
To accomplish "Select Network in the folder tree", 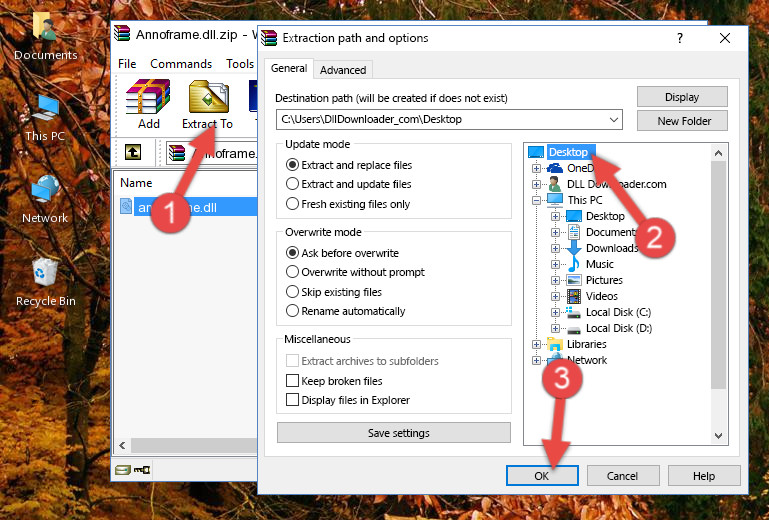I will [x=587, y=360].
